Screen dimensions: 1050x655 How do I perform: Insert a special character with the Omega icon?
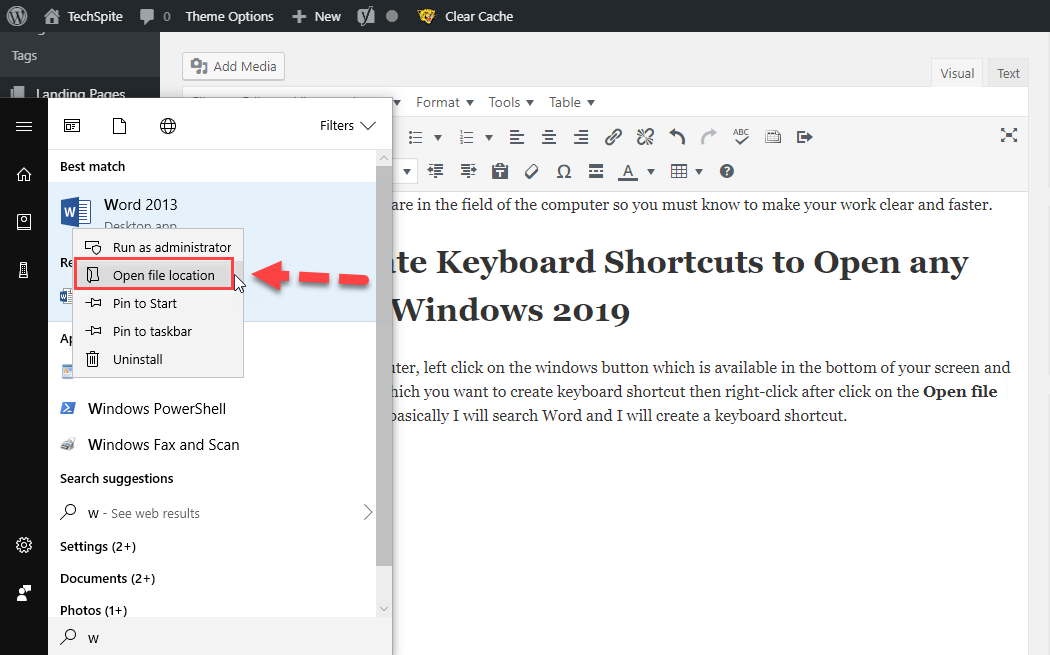tap(564, 171)
